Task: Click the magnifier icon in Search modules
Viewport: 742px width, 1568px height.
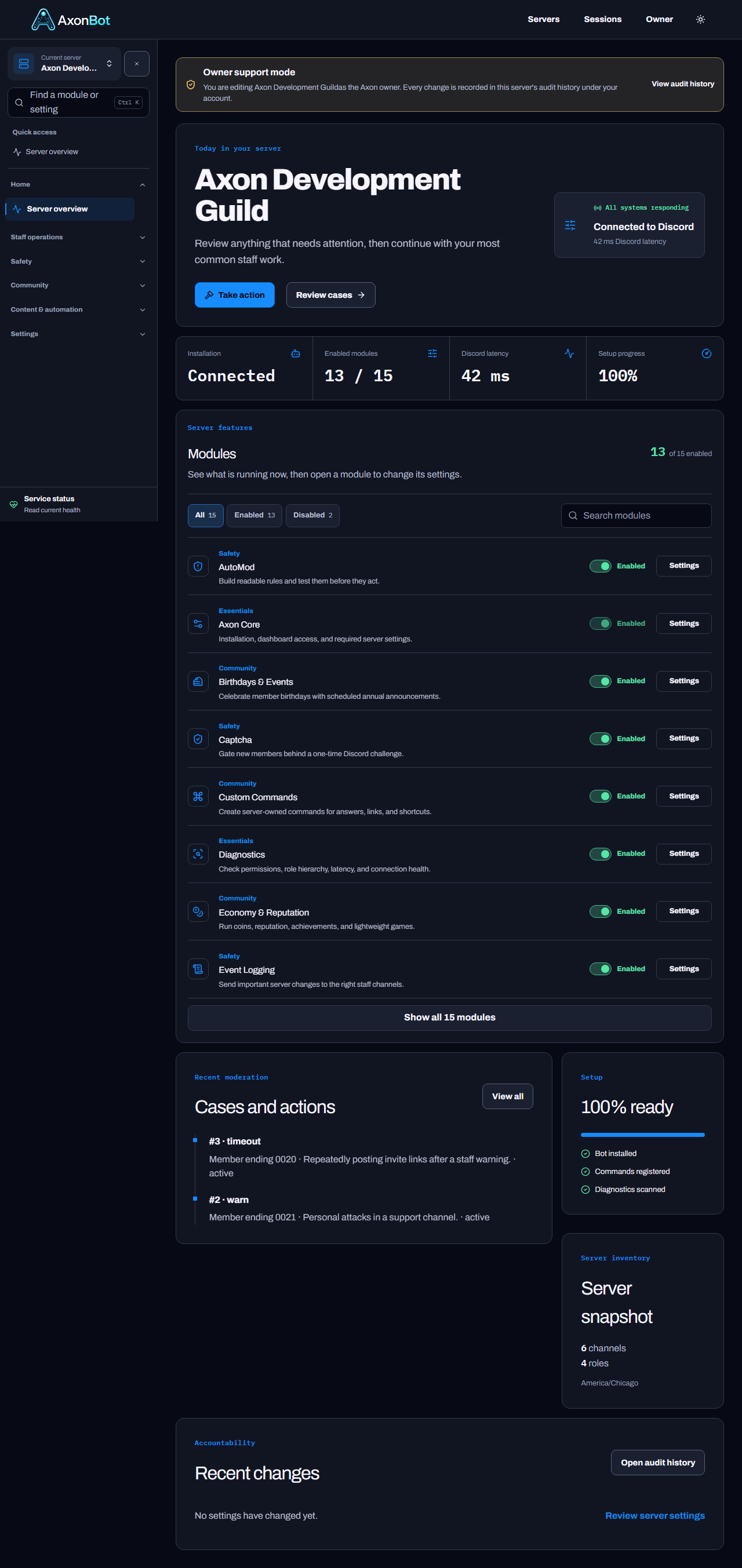Action: tap(573, 516)
